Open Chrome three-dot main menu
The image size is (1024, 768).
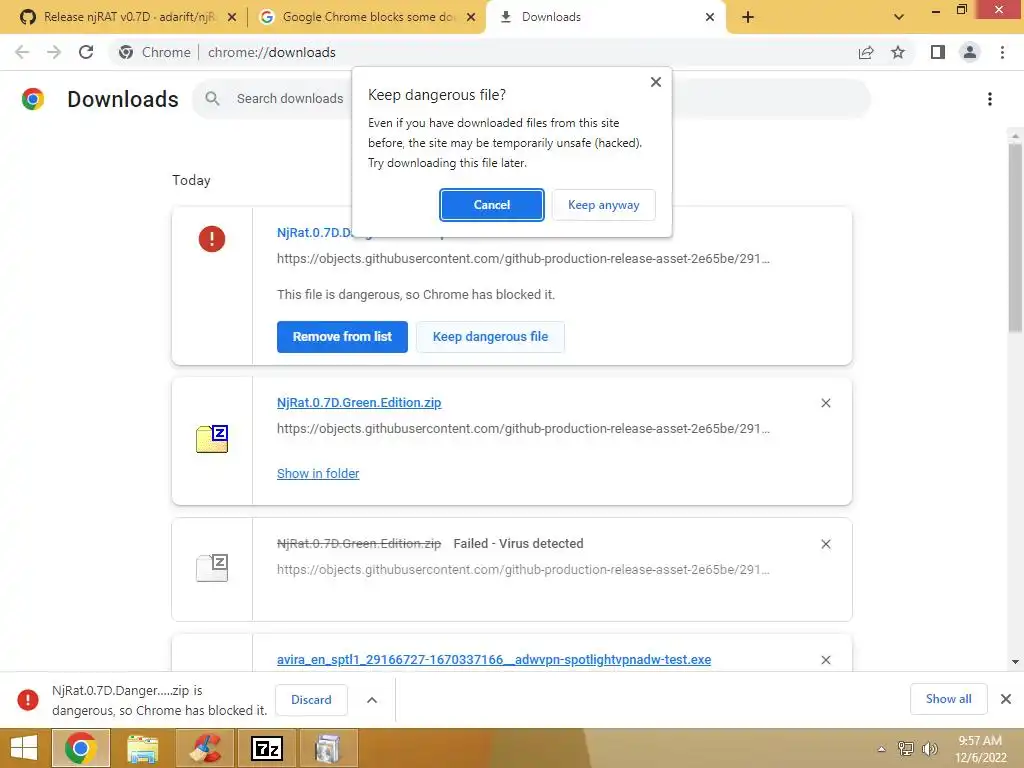1002,52
